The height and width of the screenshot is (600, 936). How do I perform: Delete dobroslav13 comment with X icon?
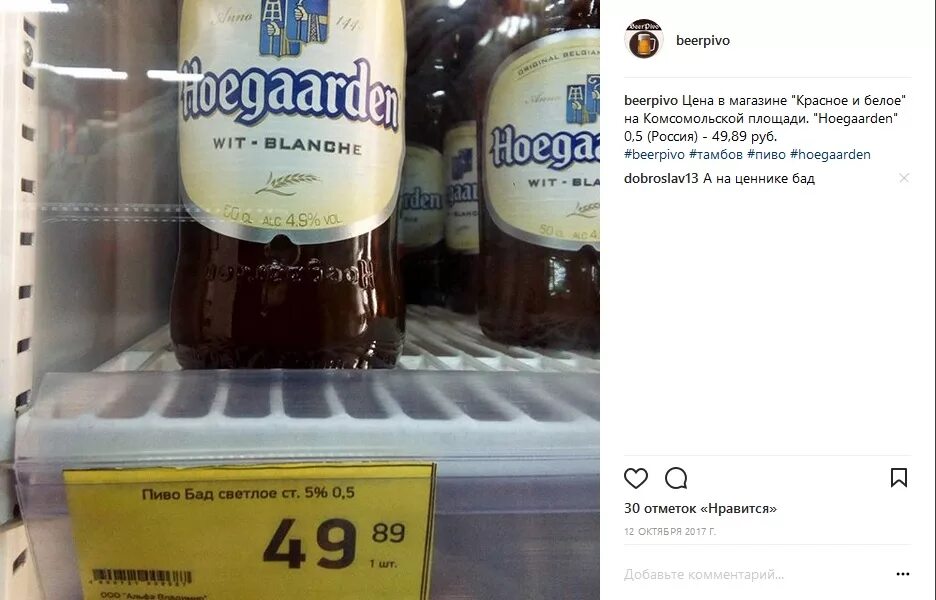[x=904, y=178]
